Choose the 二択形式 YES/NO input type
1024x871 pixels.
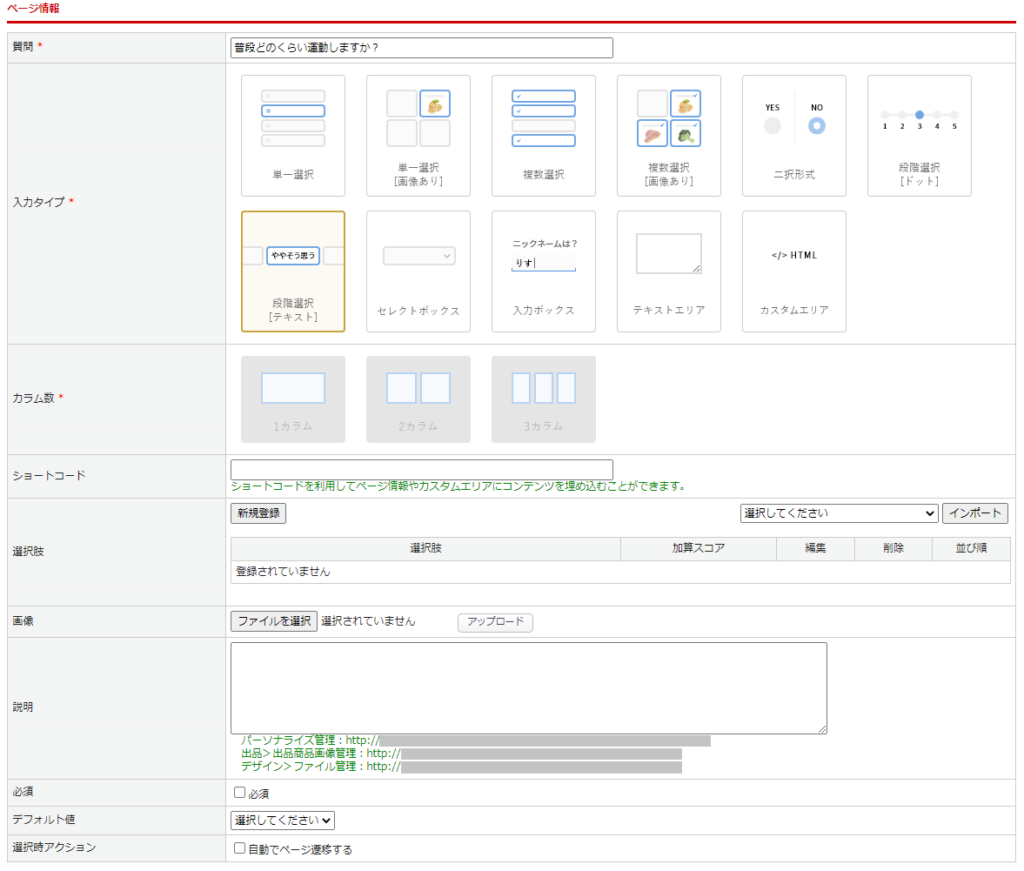click(794, 135)
